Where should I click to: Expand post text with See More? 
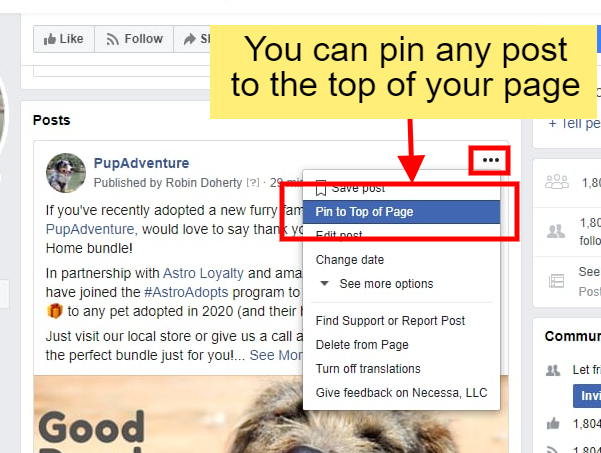coord(276,355)
